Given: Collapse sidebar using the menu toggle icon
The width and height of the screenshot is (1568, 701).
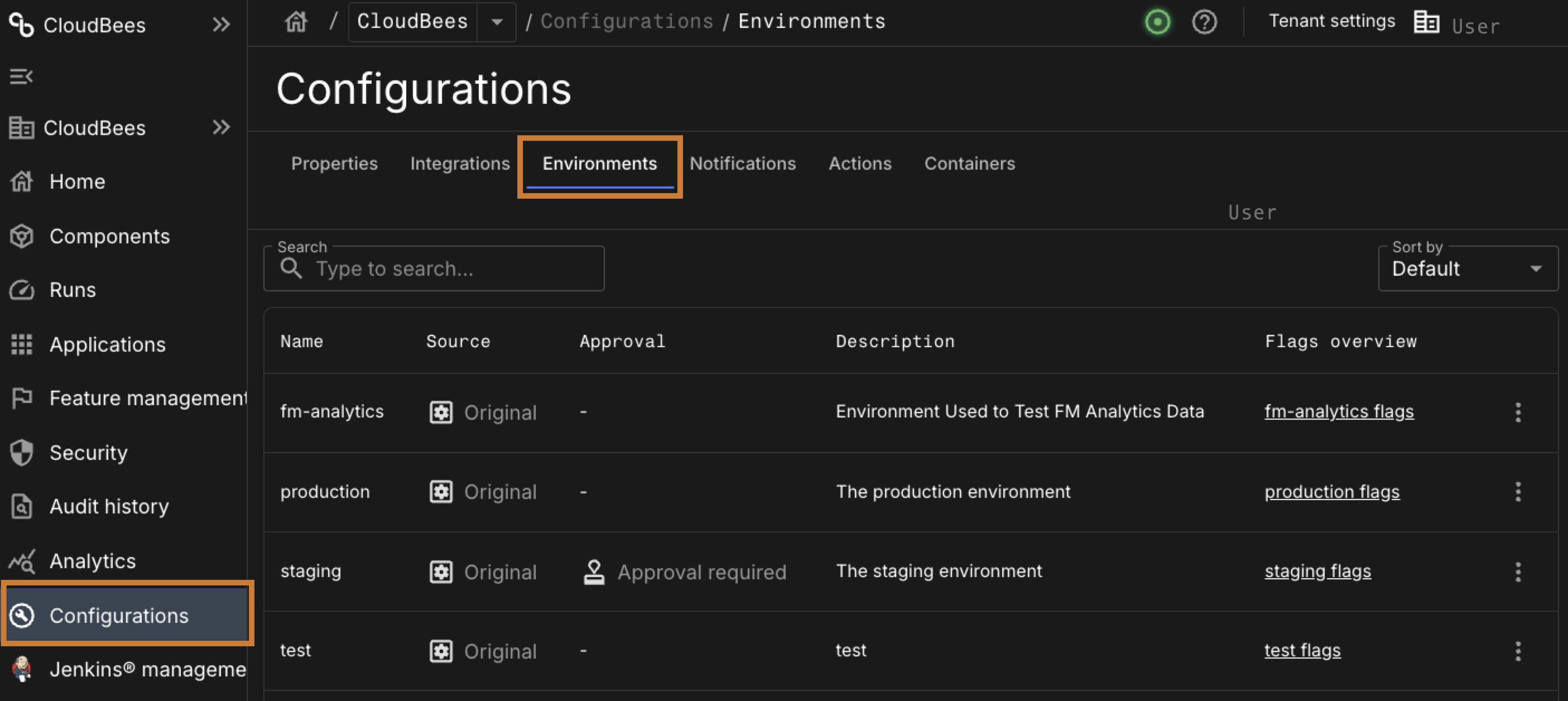Looking at the screenshot, I should tap(21, 76).
